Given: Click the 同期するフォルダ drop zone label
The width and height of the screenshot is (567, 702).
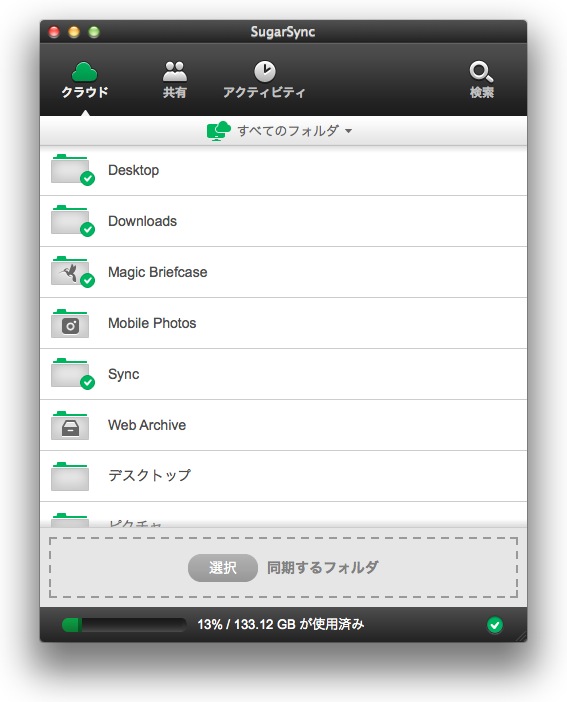Looking at the screenshot, I should point(322,568).
